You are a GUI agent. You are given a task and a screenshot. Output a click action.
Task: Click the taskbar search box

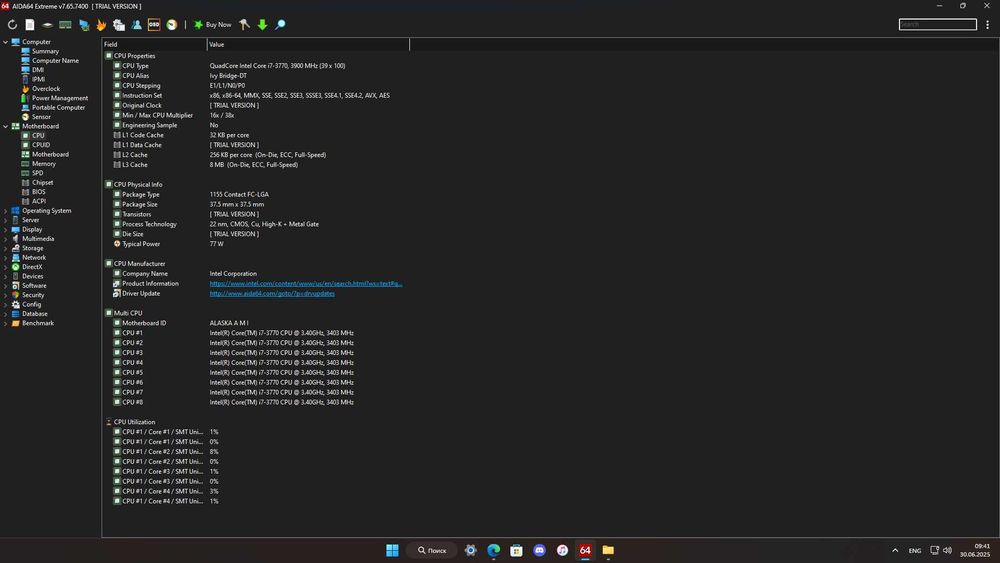pyautogui.click(x=432, y=550)
